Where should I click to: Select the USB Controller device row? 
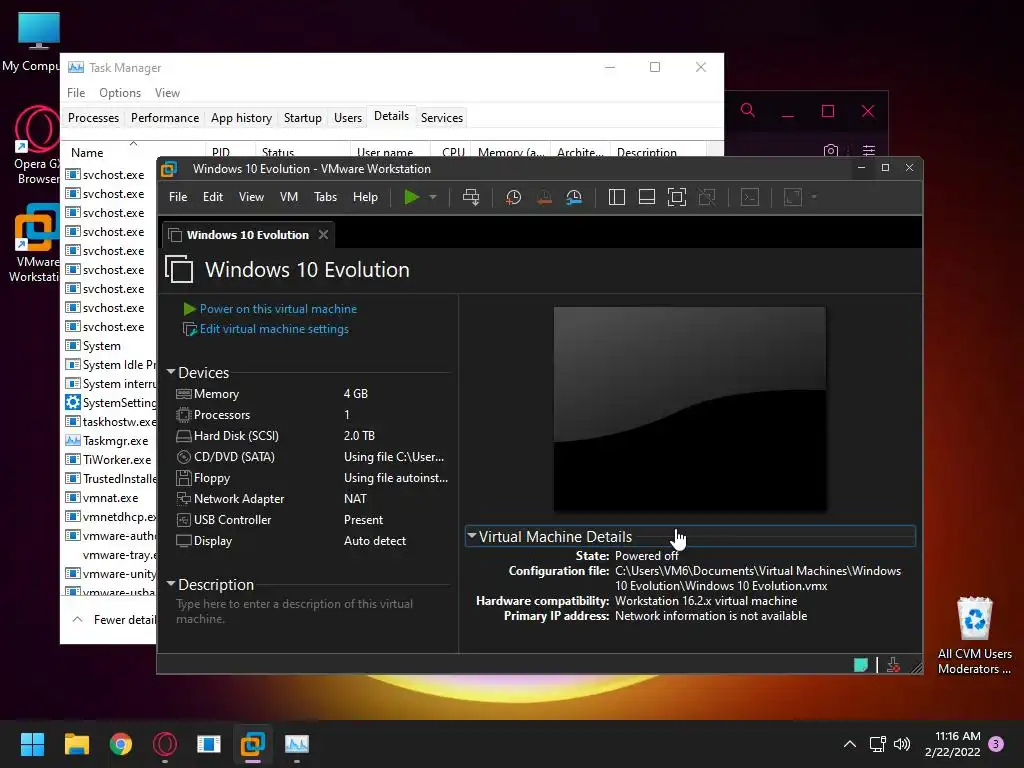312,520
